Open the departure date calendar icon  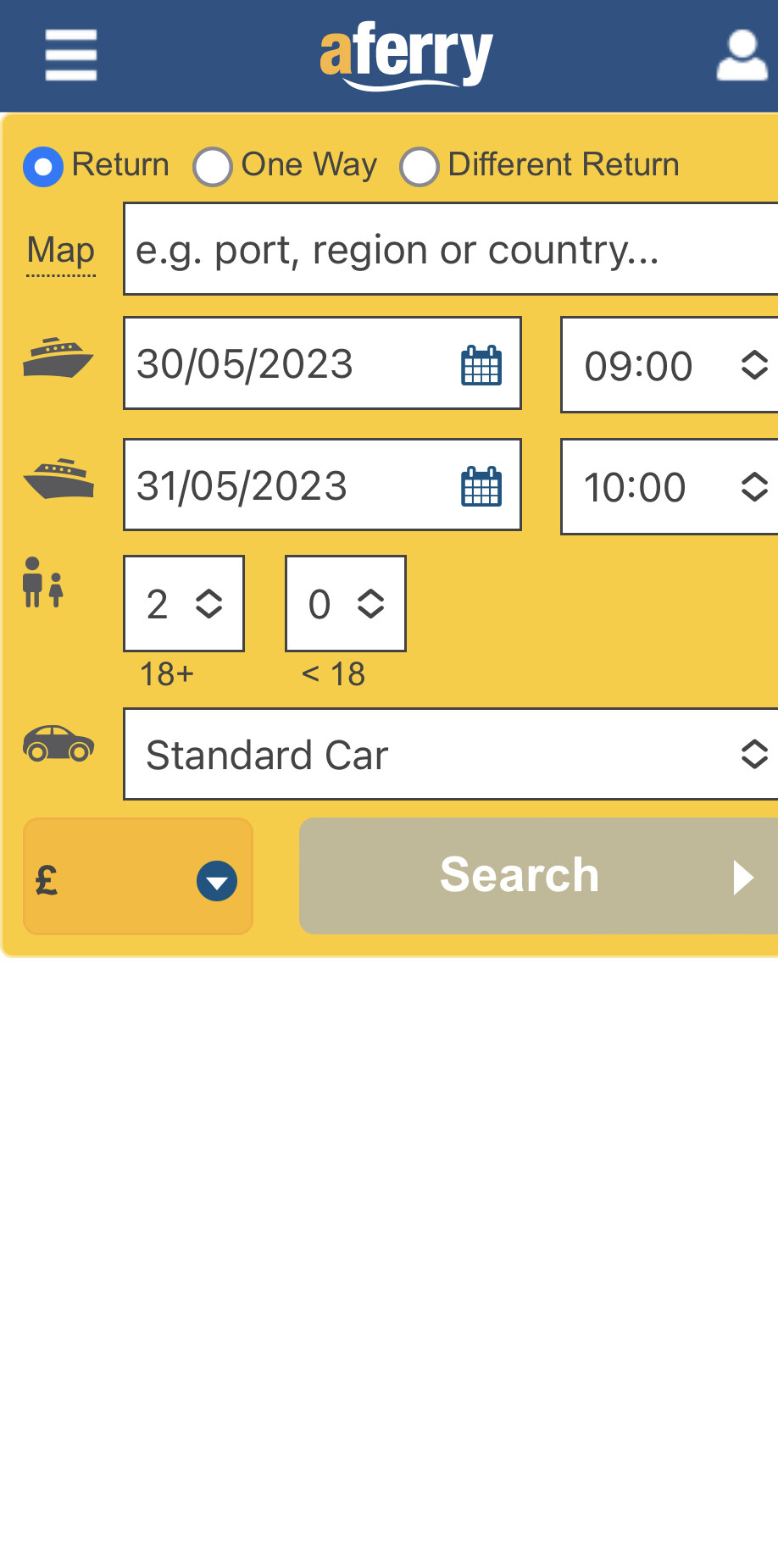click(481, 366)
